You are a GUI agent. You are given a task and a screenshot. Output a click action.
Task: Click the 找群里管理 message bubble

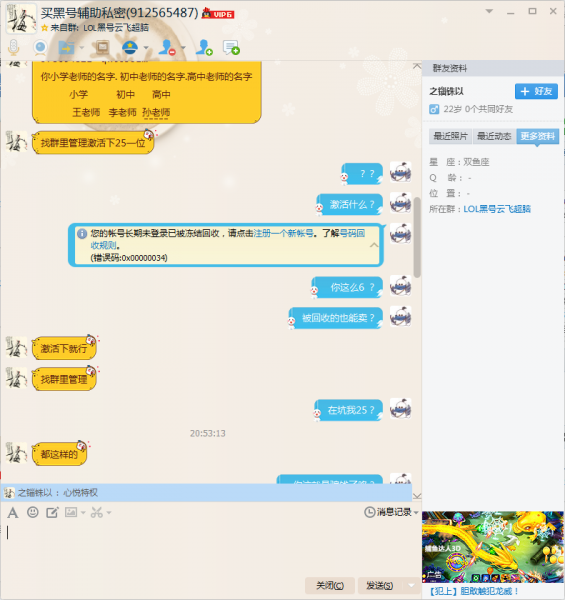pos(64,379)
